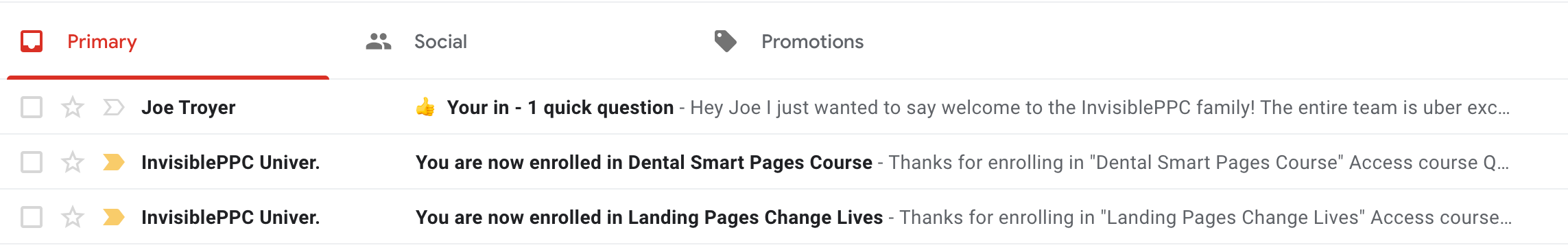Viewport: 1568px width, 250px height.
Task: Star the Joe Troyer email
Action: point(73,107)
